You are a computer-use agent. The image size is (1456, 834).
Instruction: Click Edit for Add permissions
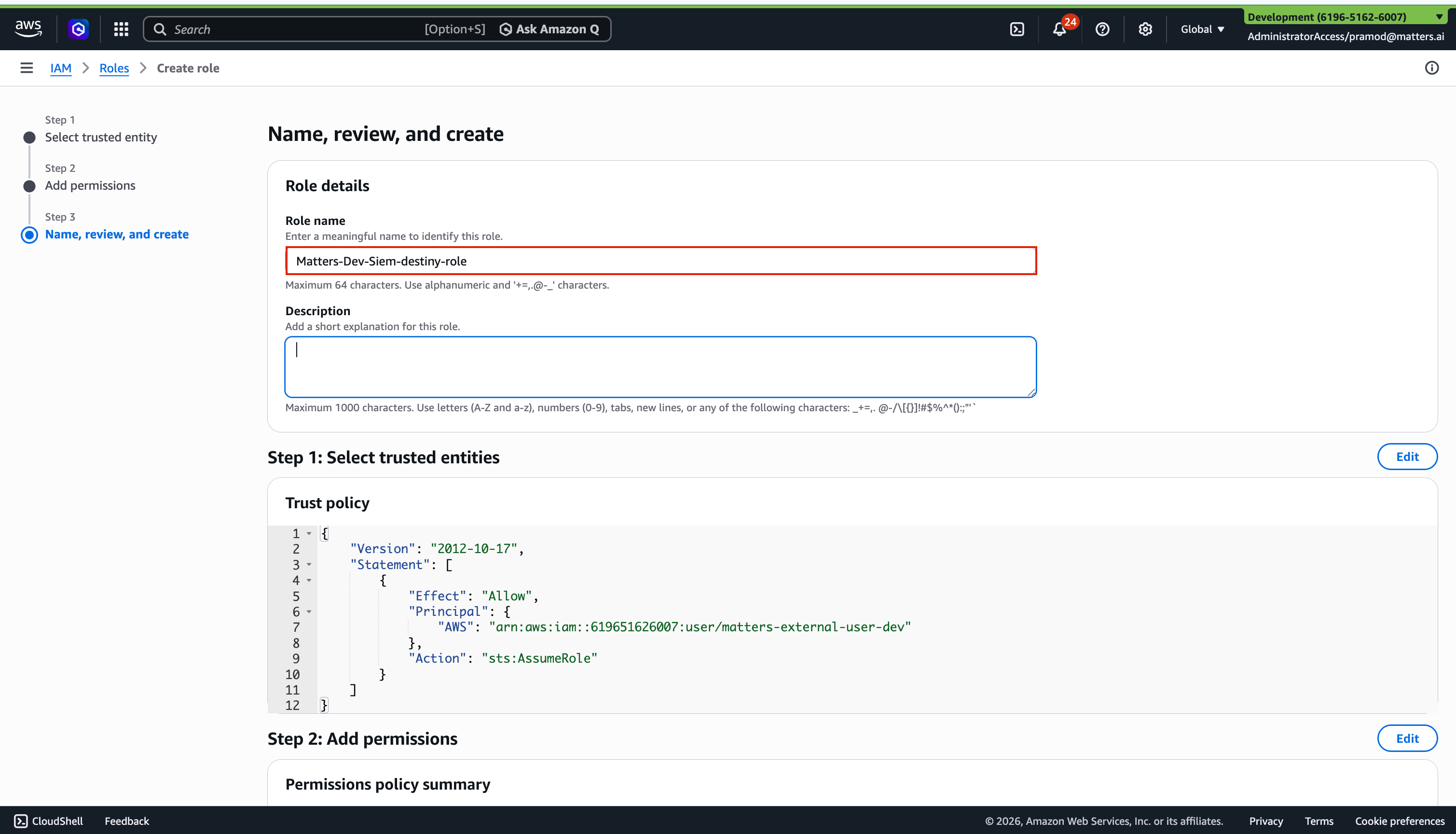click(1407, 738)
